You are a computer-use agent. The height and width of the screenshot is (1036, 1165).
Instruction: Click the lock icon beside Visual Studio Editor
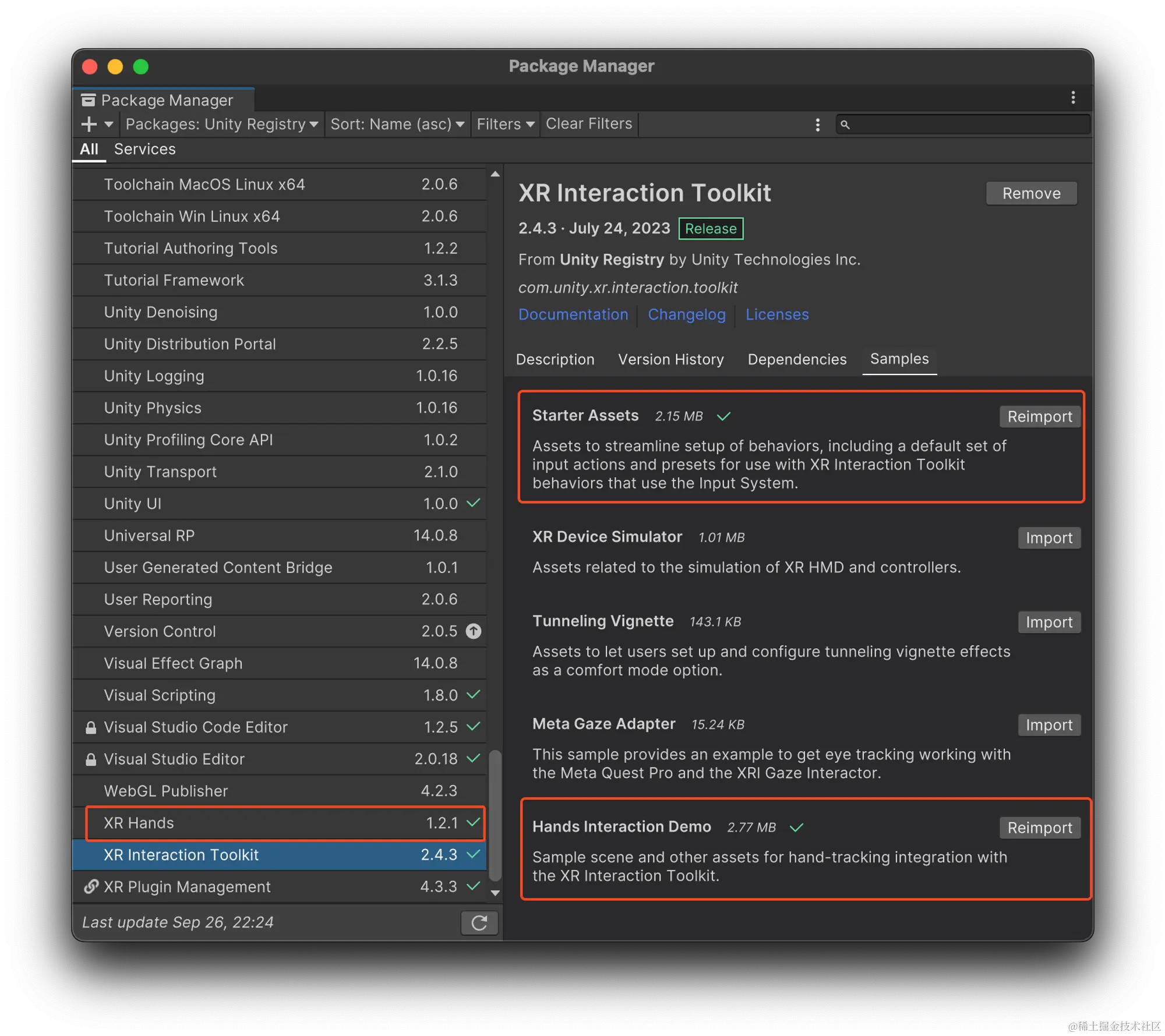point(91,759)
